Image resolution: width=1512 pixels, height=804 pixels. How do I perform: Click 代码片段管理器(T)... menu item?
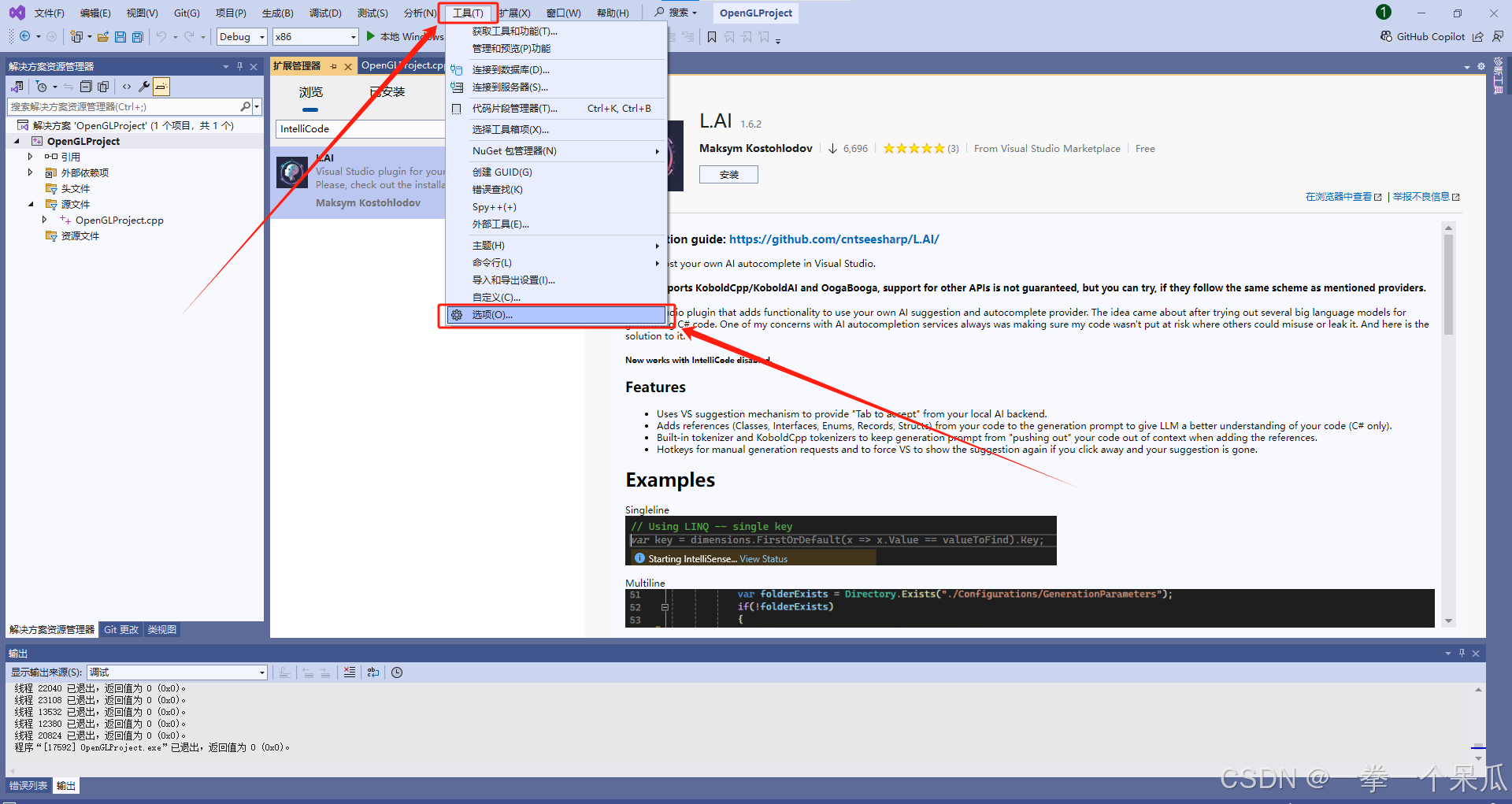pos(556,109)
